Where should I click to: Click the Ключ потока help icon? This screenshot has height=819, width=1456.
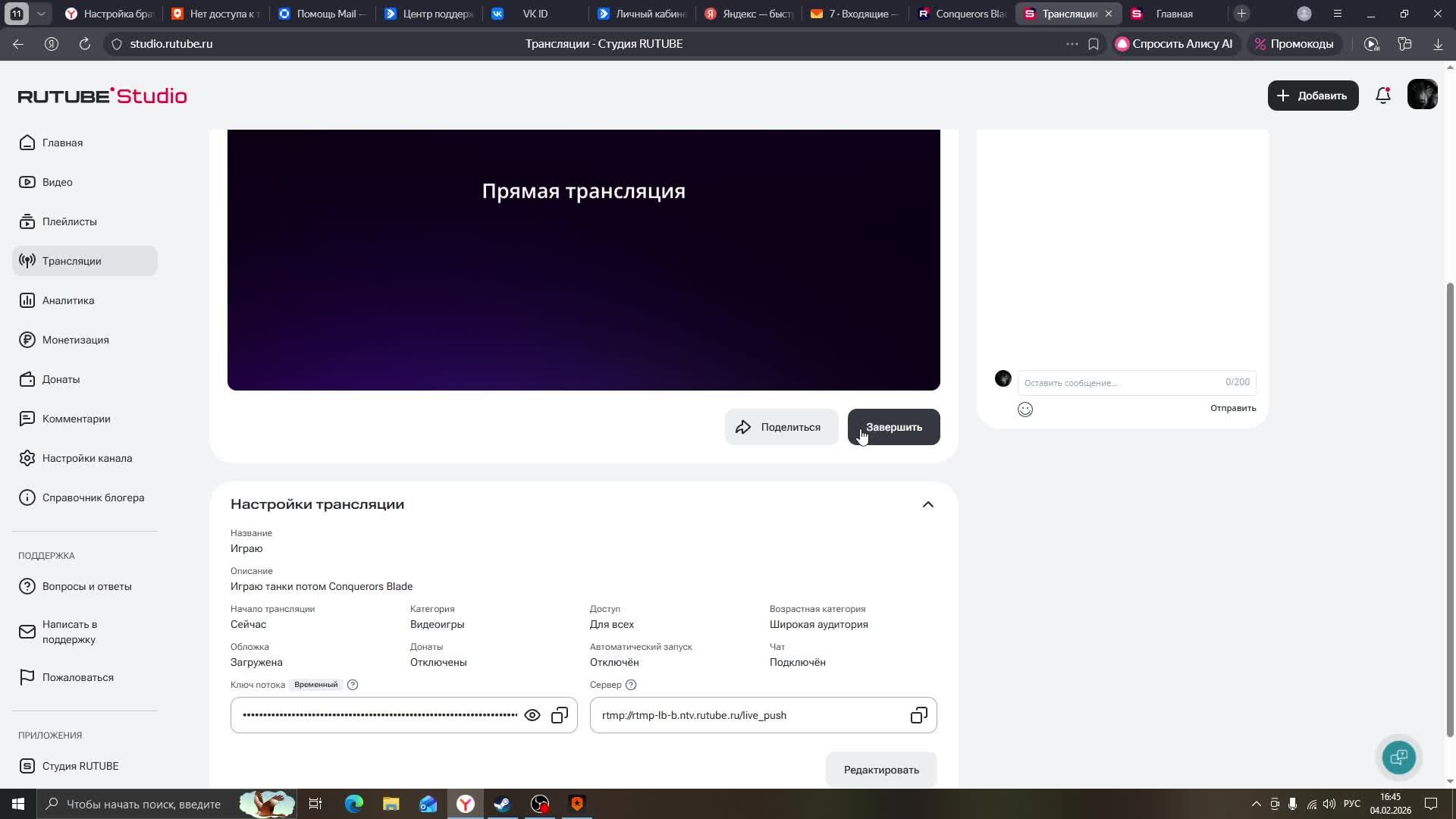[x=353, y=685]
